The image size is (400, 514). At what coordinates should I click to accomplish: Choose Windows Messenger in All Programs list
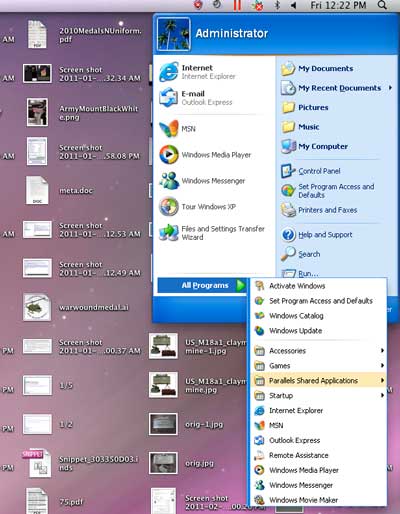coord(319,485)
